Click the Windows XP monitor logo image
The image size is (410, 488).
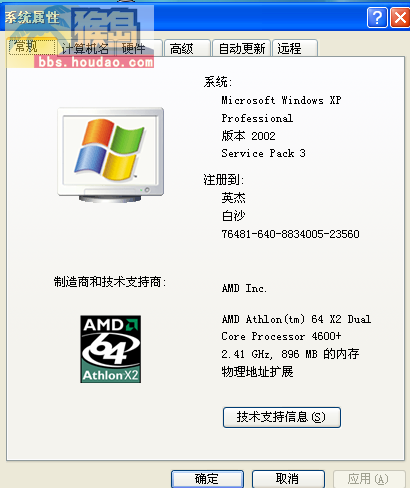click(111, 155)
